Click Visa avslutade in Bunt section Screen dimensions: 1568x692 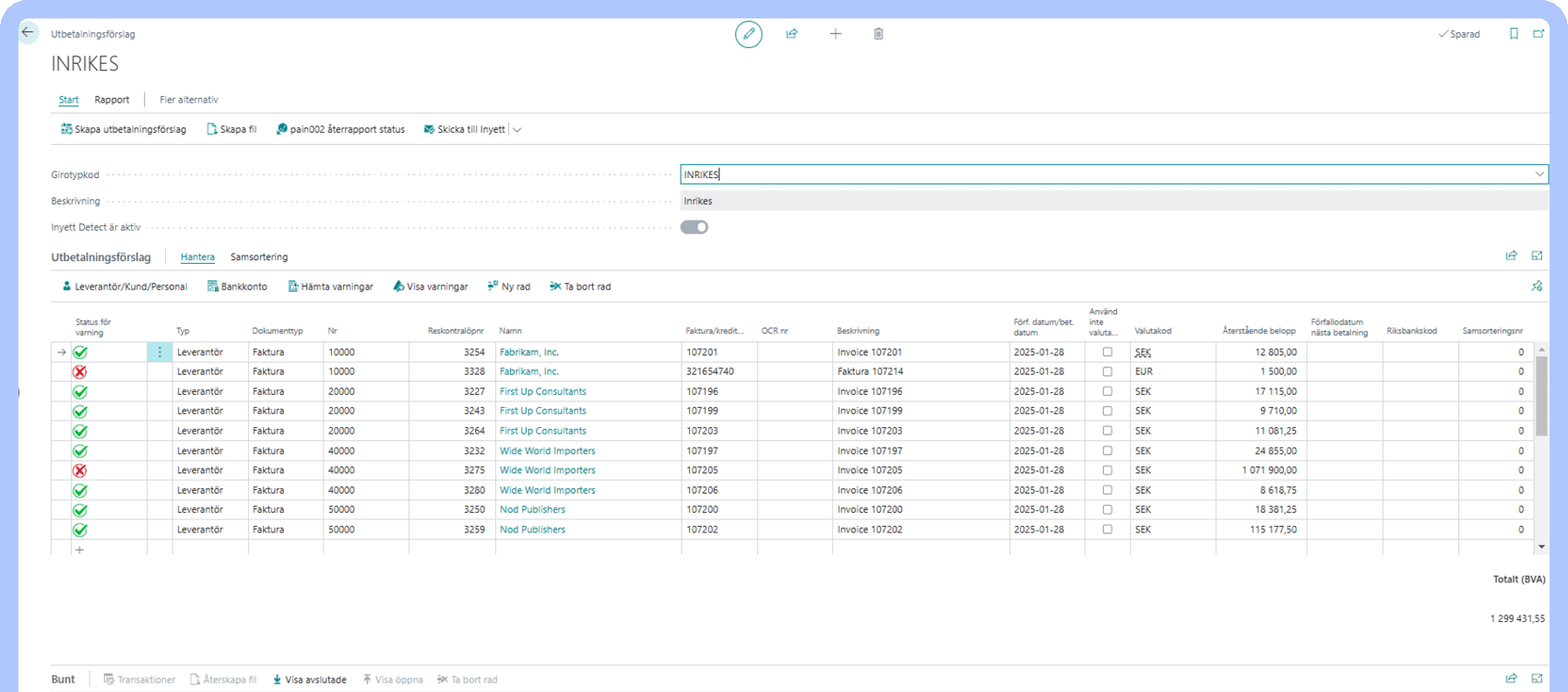[310, 680]
